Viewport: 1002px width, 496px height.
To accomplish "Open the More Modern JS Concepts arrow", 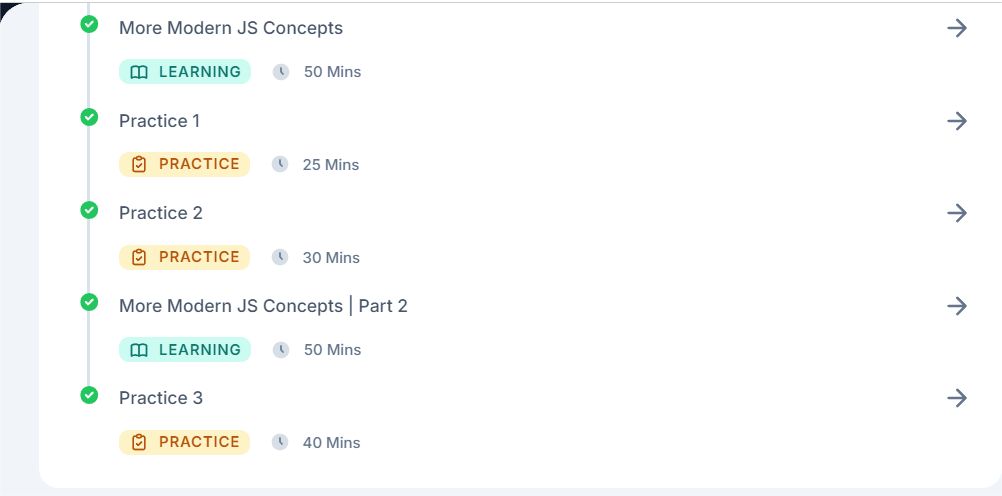I will pos(957,28).
